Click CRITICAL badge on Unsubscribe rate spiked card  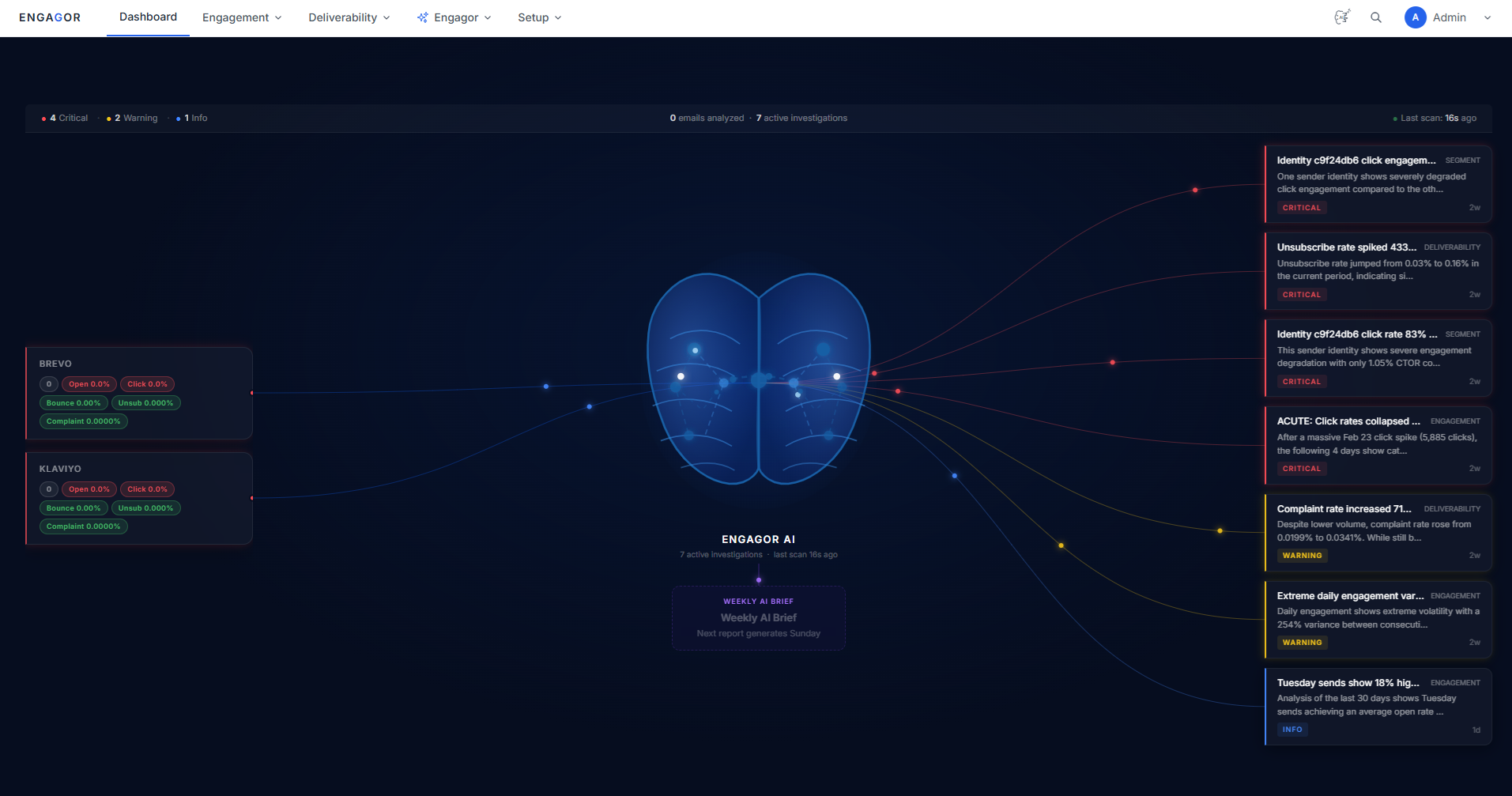(1302, 295)
